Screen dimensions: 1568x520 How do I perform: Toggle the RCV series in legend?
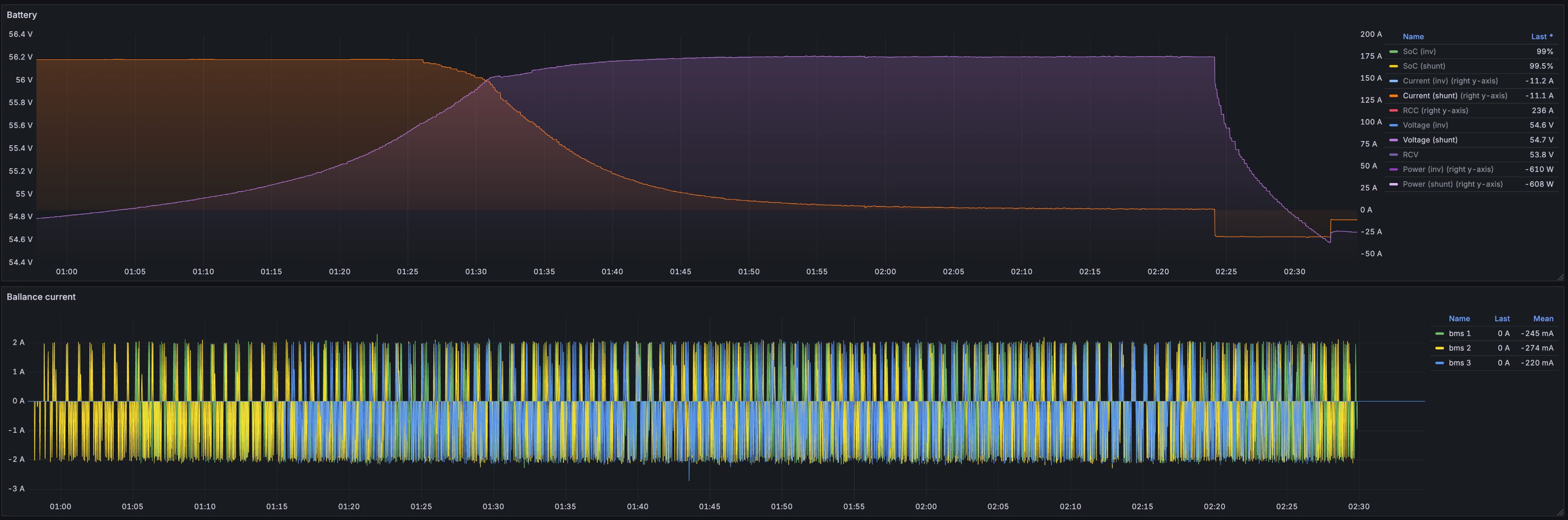pos(1410,155)
